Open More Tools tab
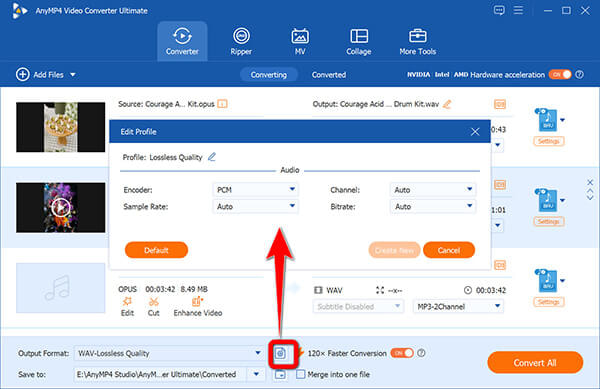Screen dimensions: 600x389 (417, 41)
